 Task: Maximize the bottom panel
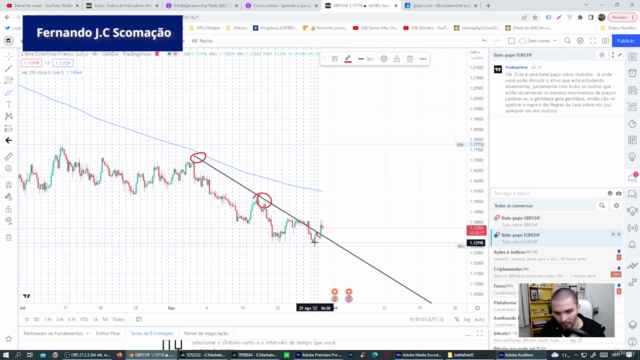[x=480, y=334]
